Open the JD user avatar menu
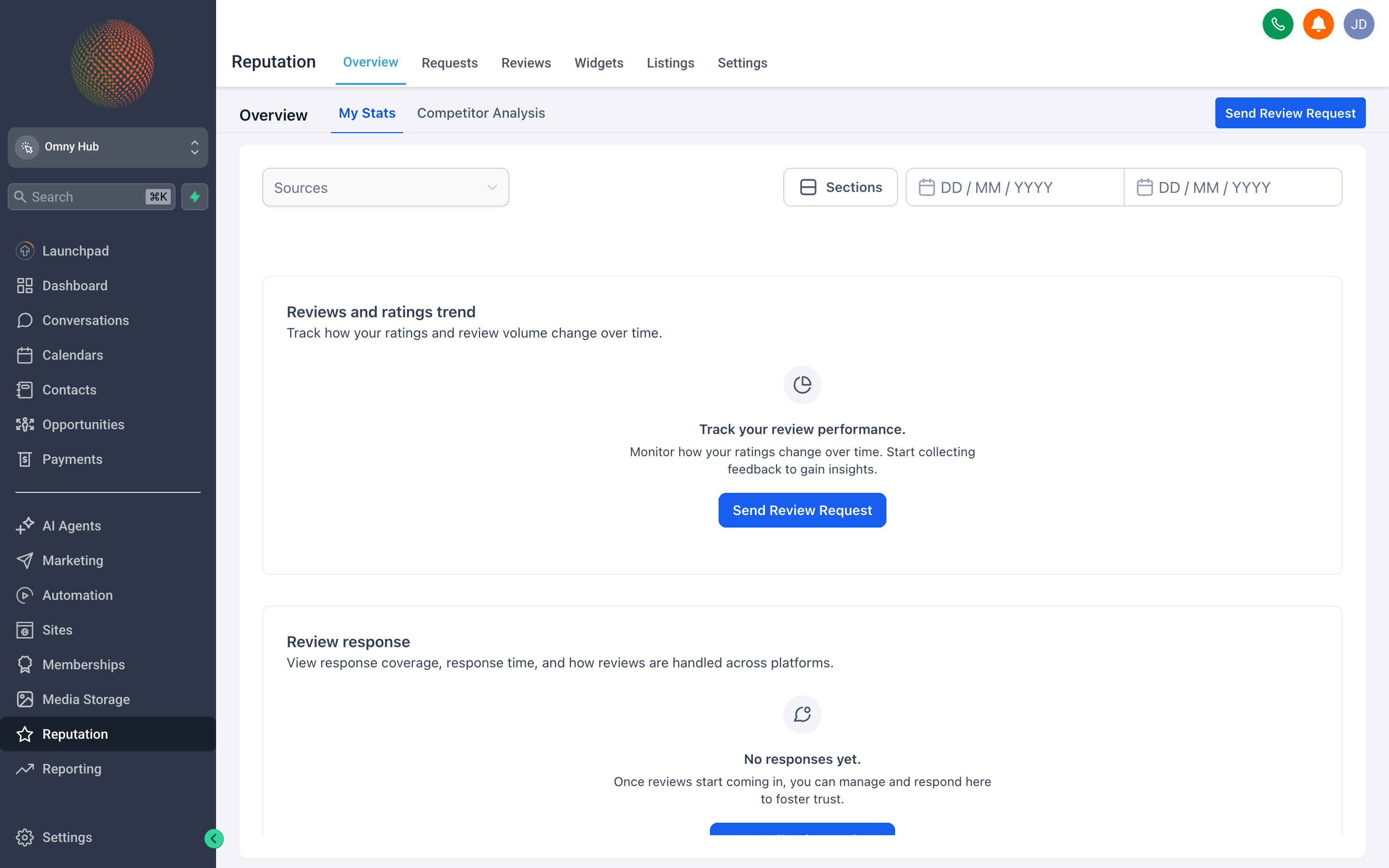Screen dimensions: 1389x868 pos(1359,24)
